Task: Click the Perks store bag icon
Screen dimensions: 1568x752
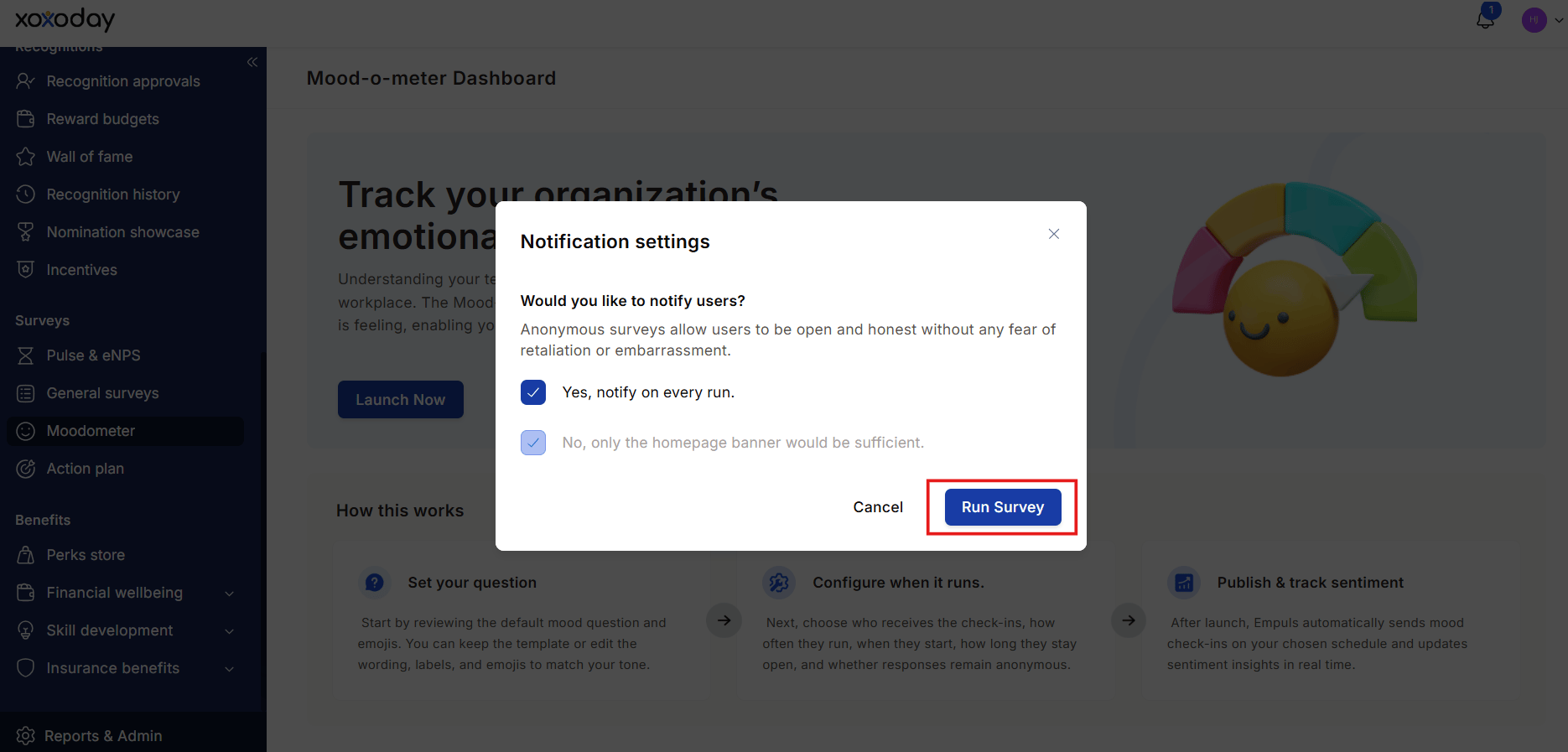Action: (26, 555)
